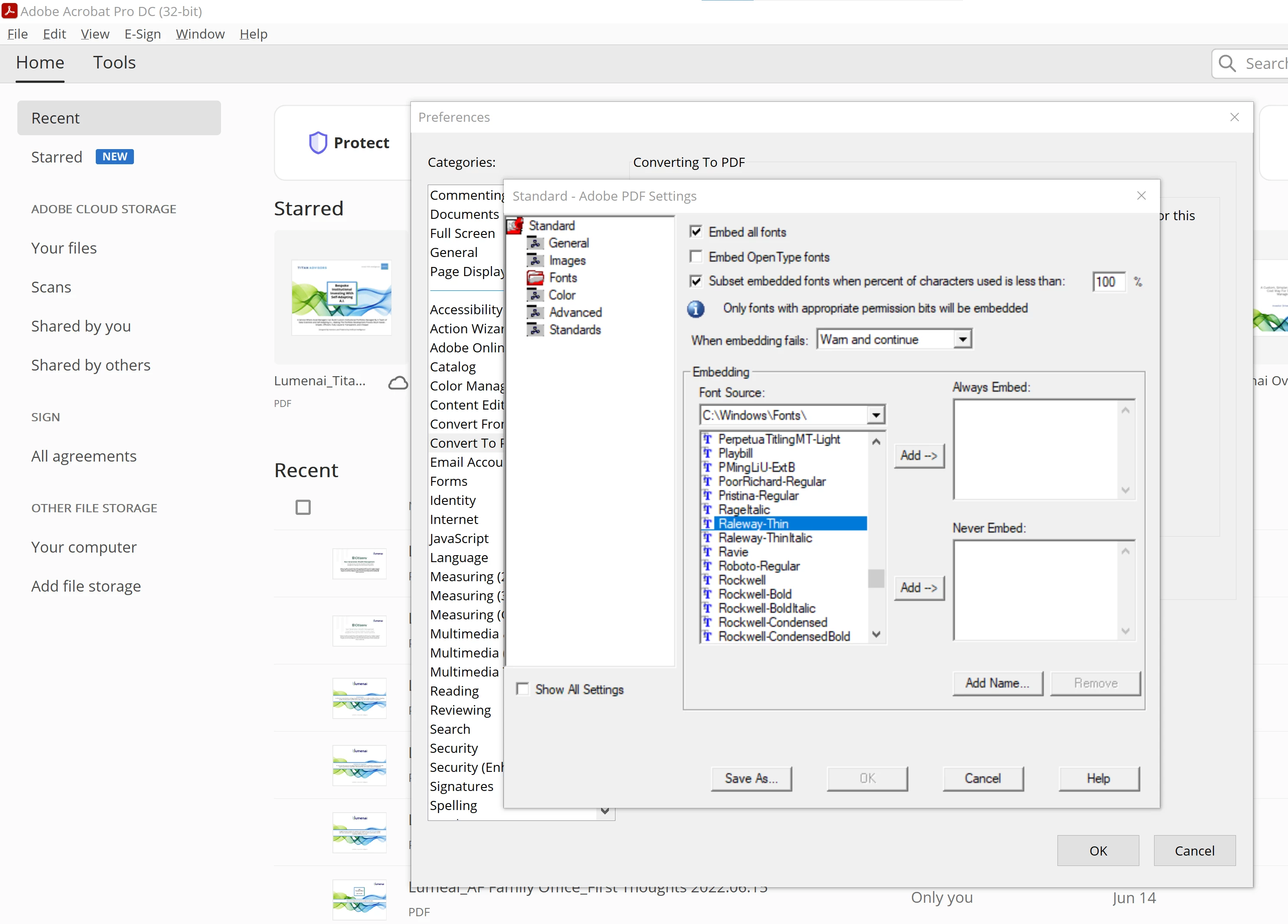Click the blue info icon about permission bits
Screen dimensions: 1288x924
tap(696, 309)
